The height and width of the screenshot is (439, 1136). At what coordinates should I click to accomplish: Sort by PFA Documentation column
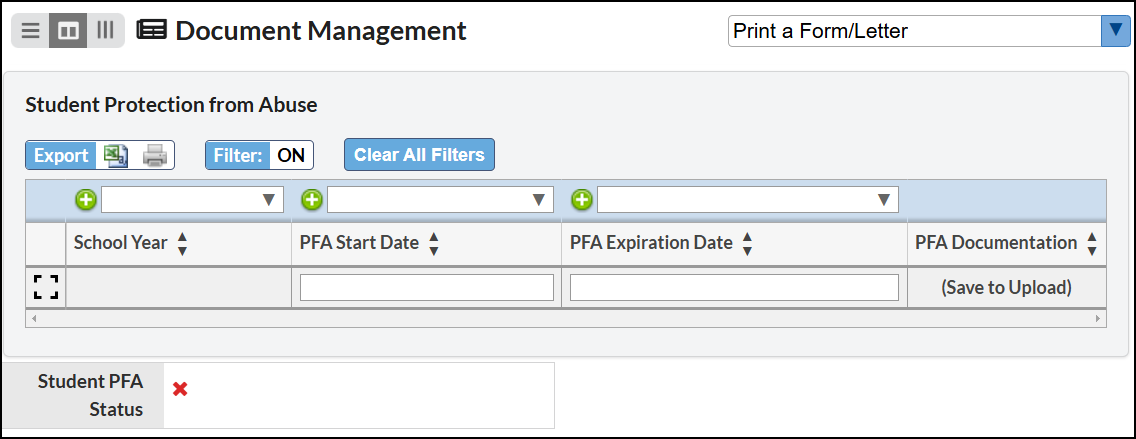1092,243
